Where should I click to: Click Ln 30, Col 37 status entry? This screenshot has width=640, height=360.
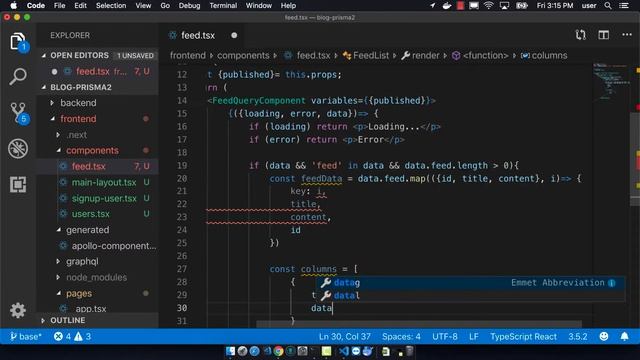pos(344,337)
